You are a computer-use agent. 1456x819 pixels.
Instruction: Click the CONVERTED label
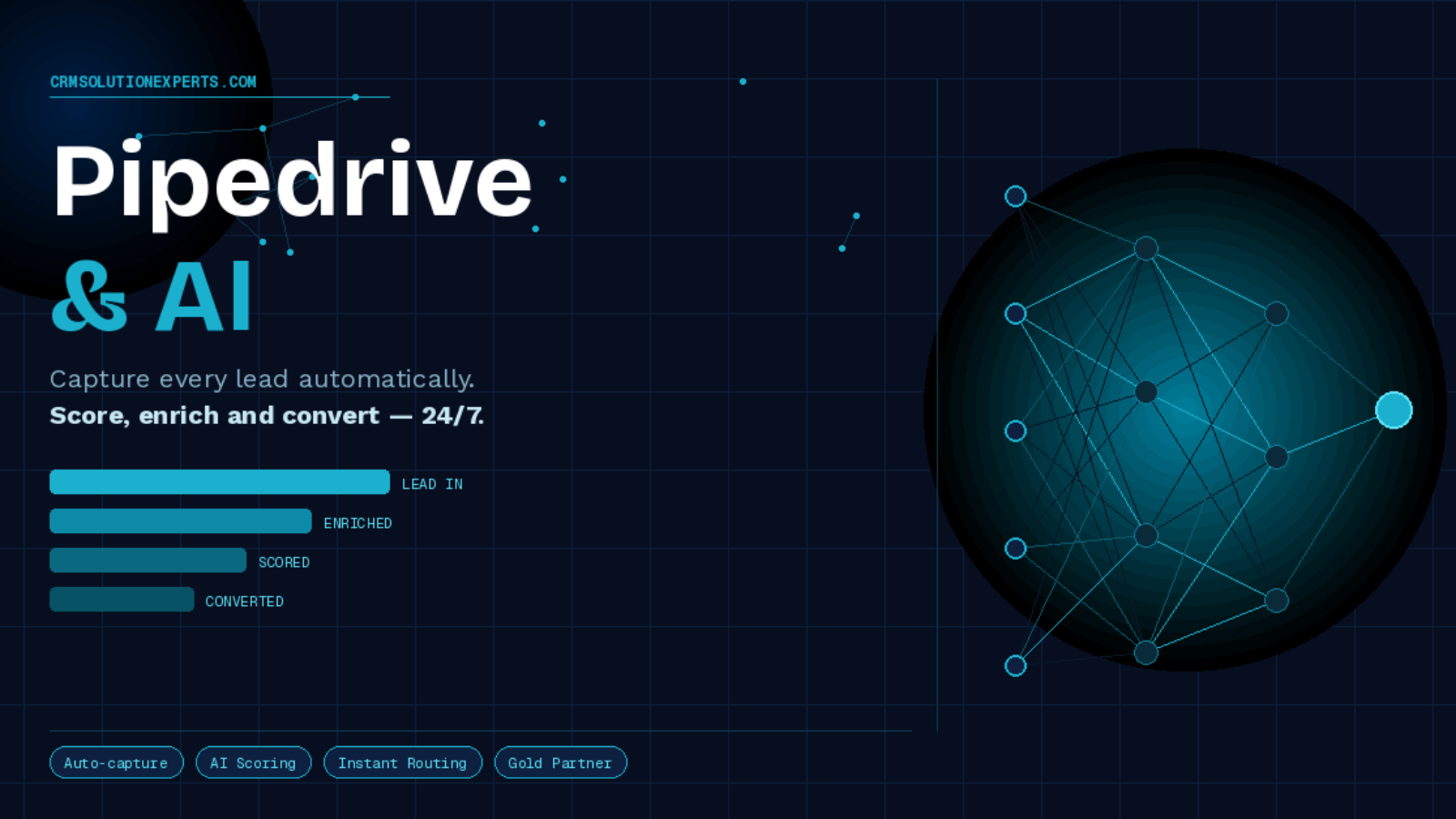(245, 602)
